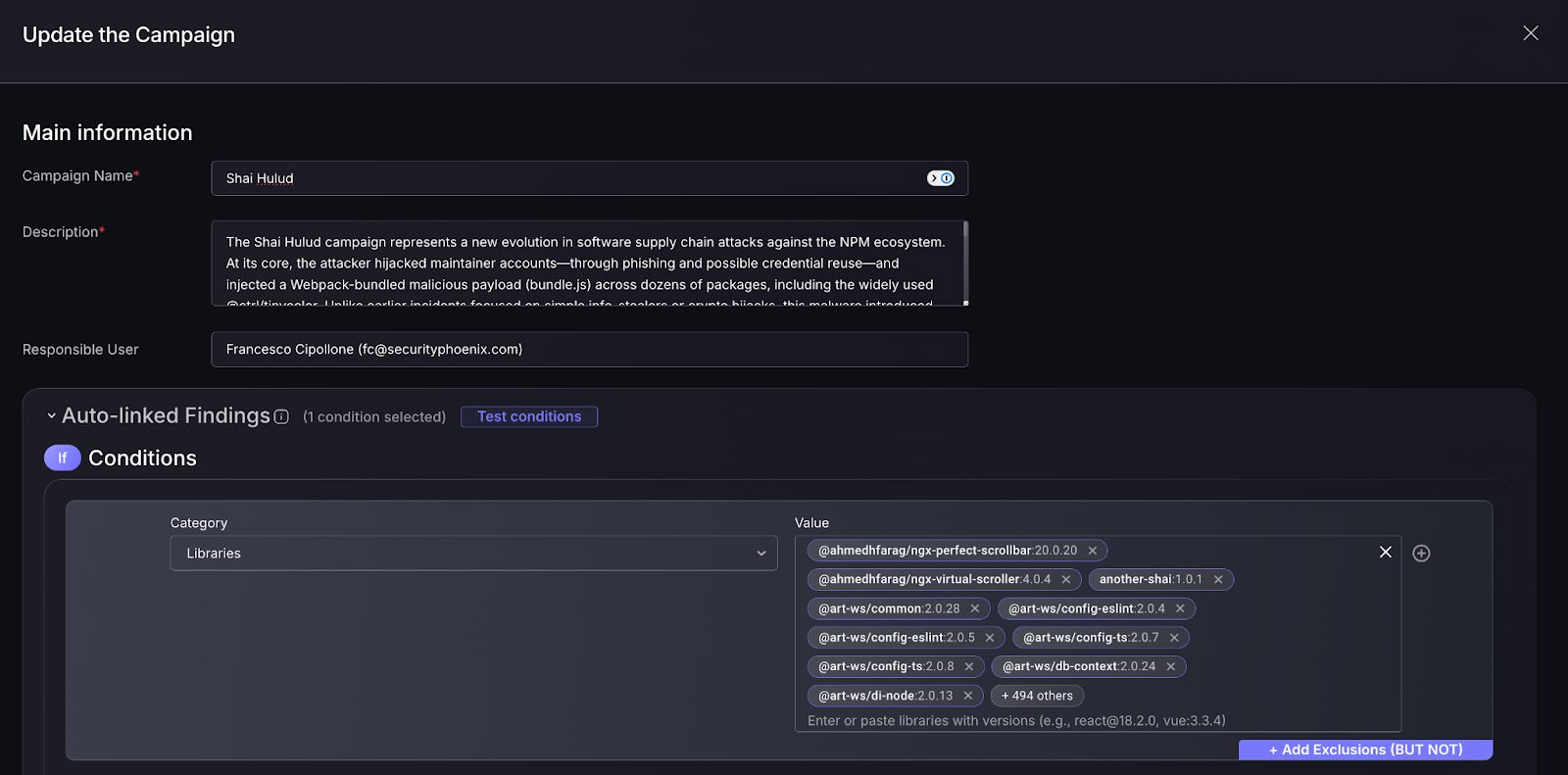1568x775 pixels.
Task: Remove @art-ws/config-ts:2.0.7 tag
Action: (x=1174, y=638)
